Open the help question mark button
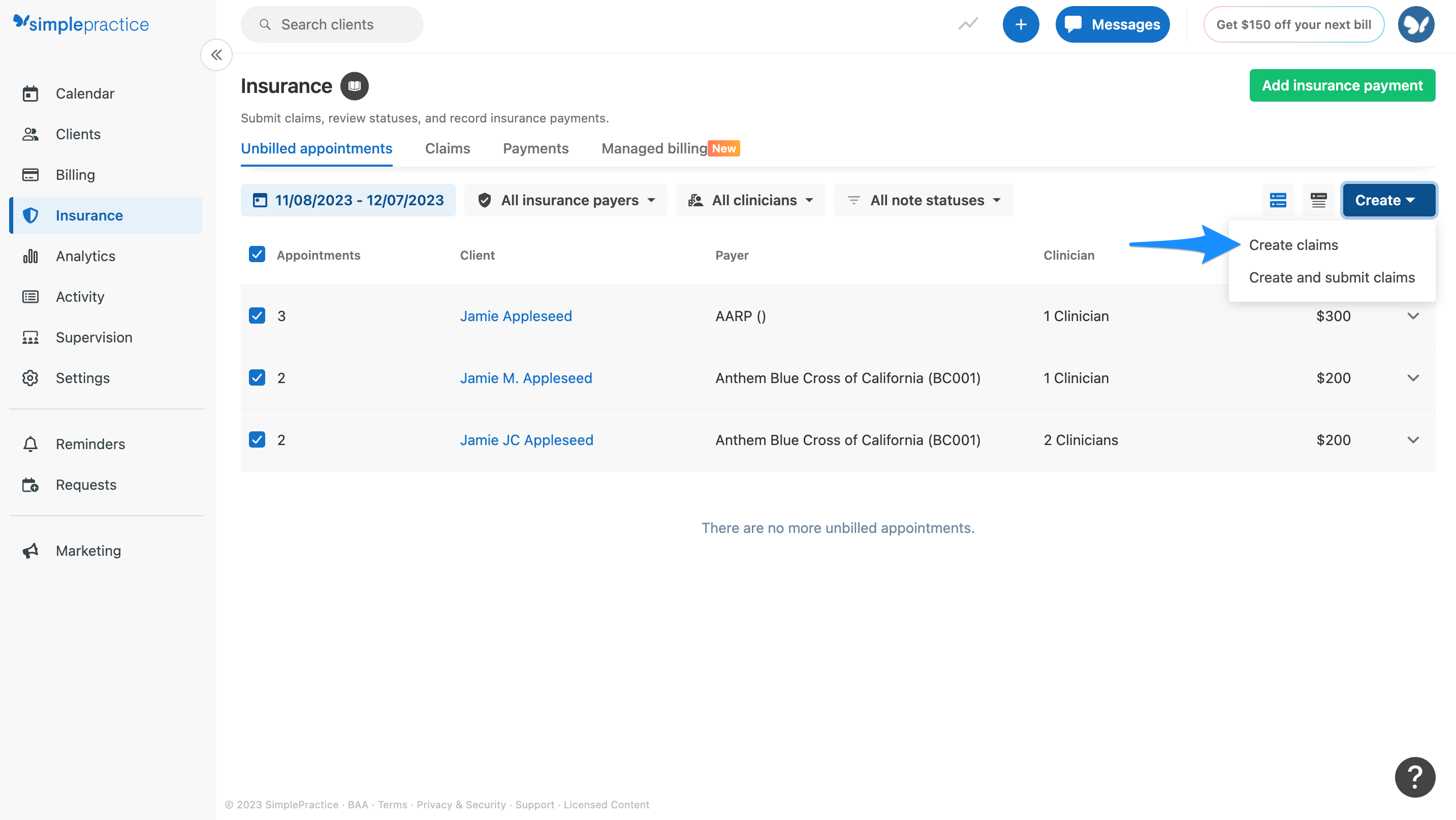1456x820 pixels. coord(1415,777)
